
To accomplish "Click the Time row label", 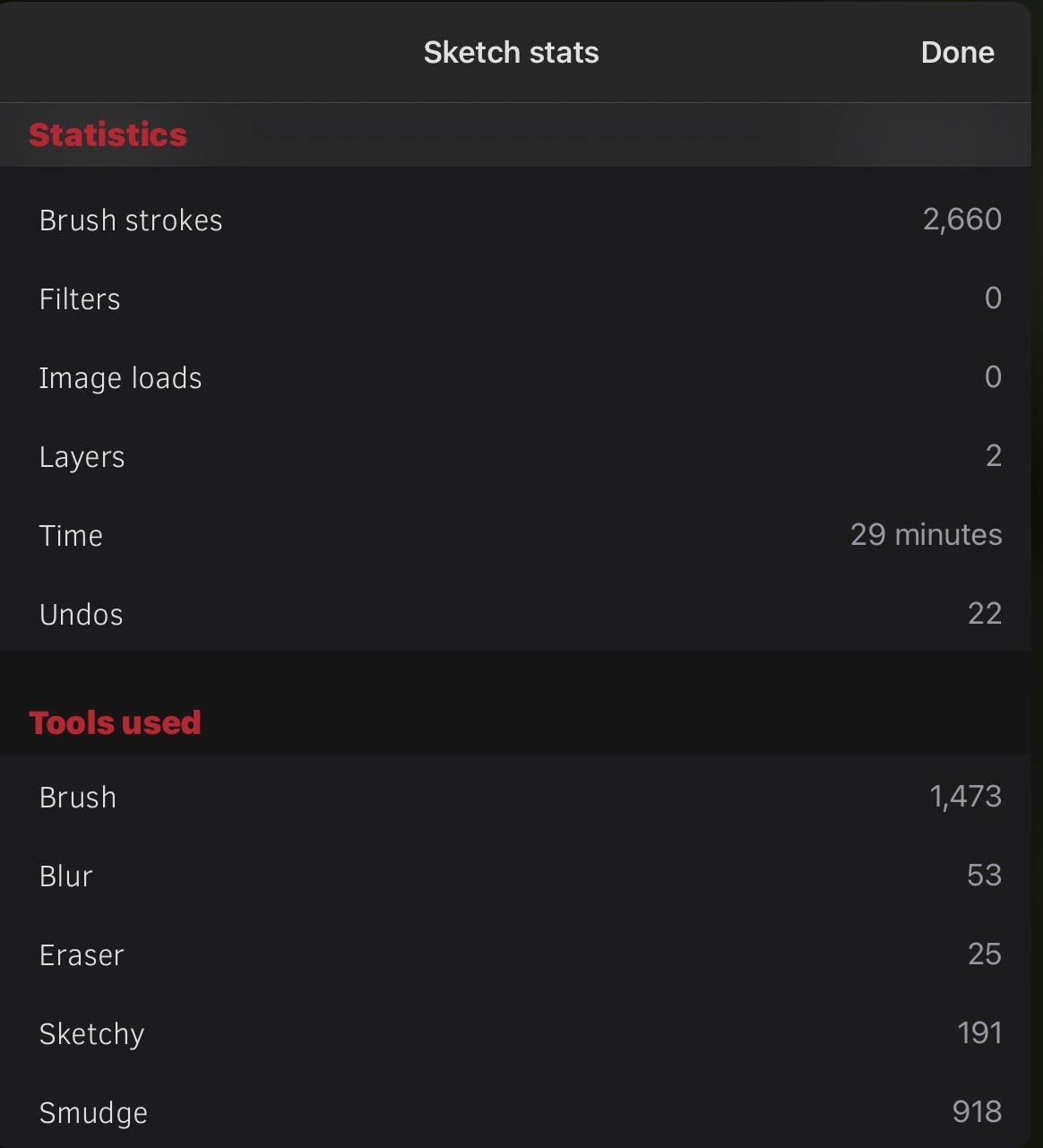I will point(71,536).
